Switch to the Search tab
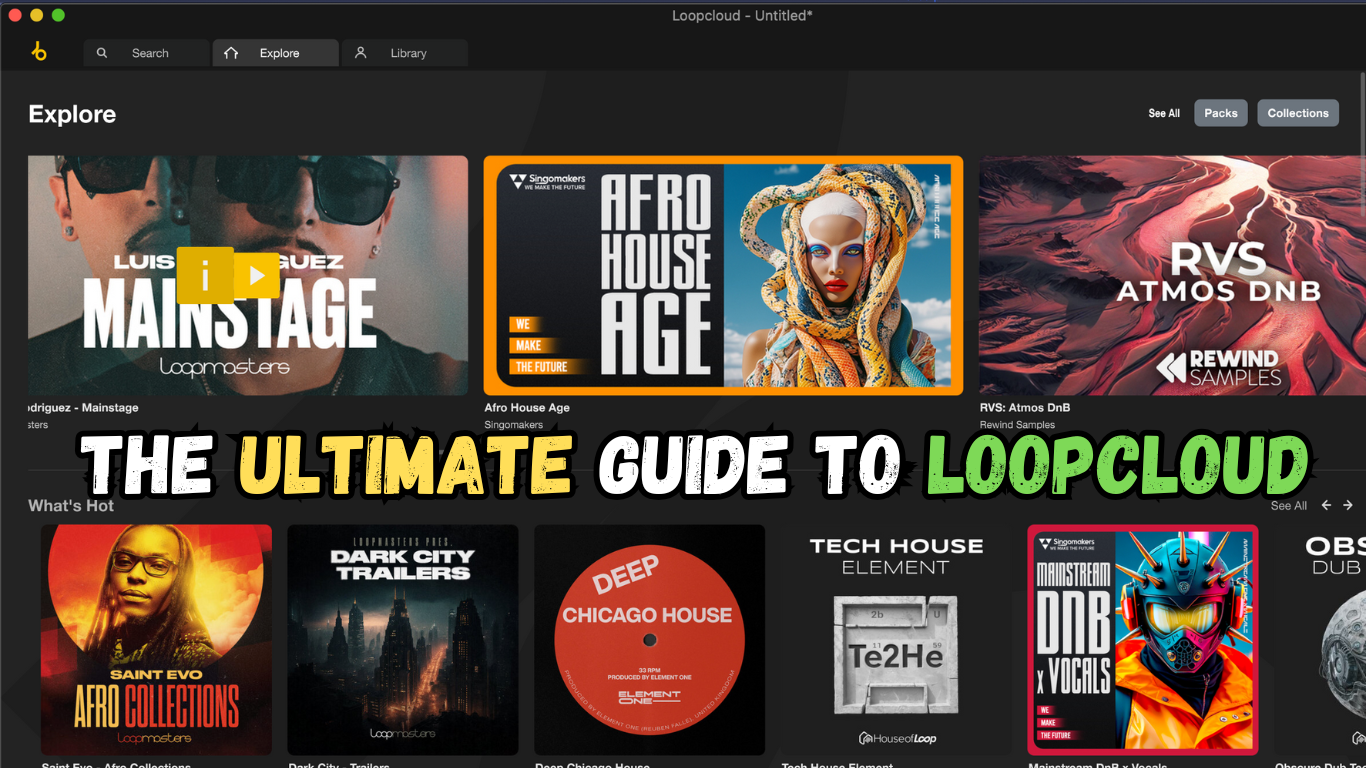This screenshot has height=768, width=1366. click(146, 52)
